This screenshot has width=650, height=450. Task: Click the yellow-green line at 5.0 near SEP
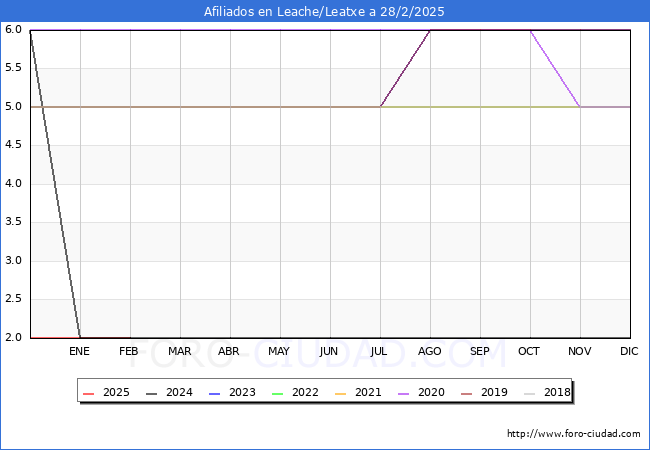(480, 107)
